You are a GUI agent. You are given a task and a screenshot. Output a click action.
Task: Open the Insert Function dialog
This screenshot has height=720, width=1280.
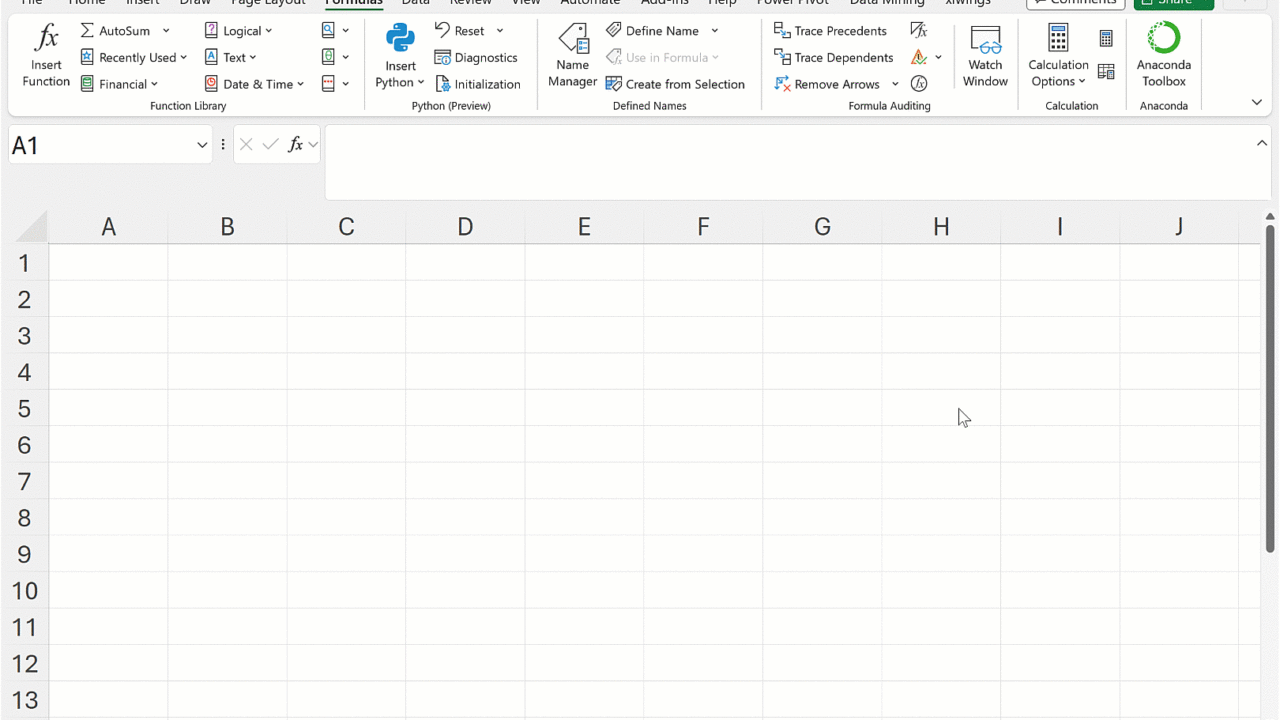(46, 57)
